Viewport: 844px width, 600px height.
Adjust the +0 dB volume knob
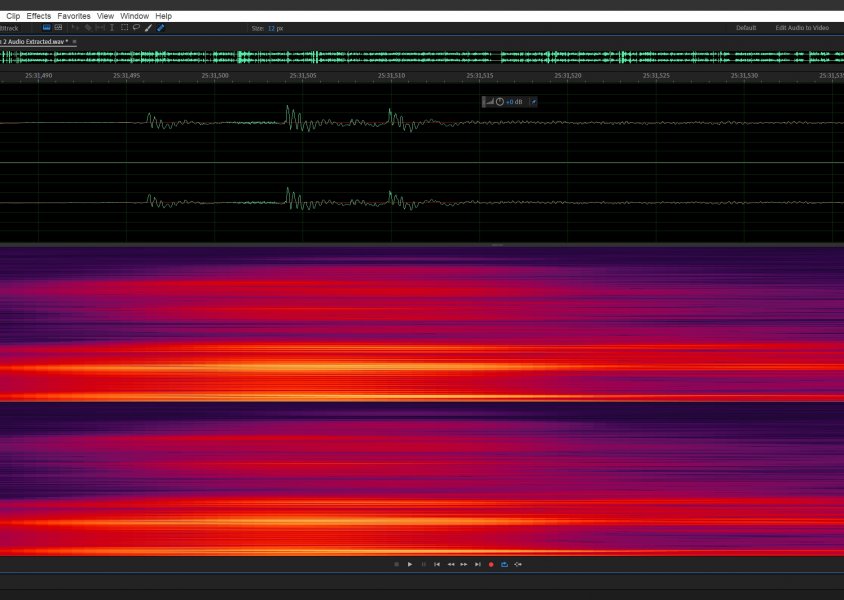tap(502, 101)
